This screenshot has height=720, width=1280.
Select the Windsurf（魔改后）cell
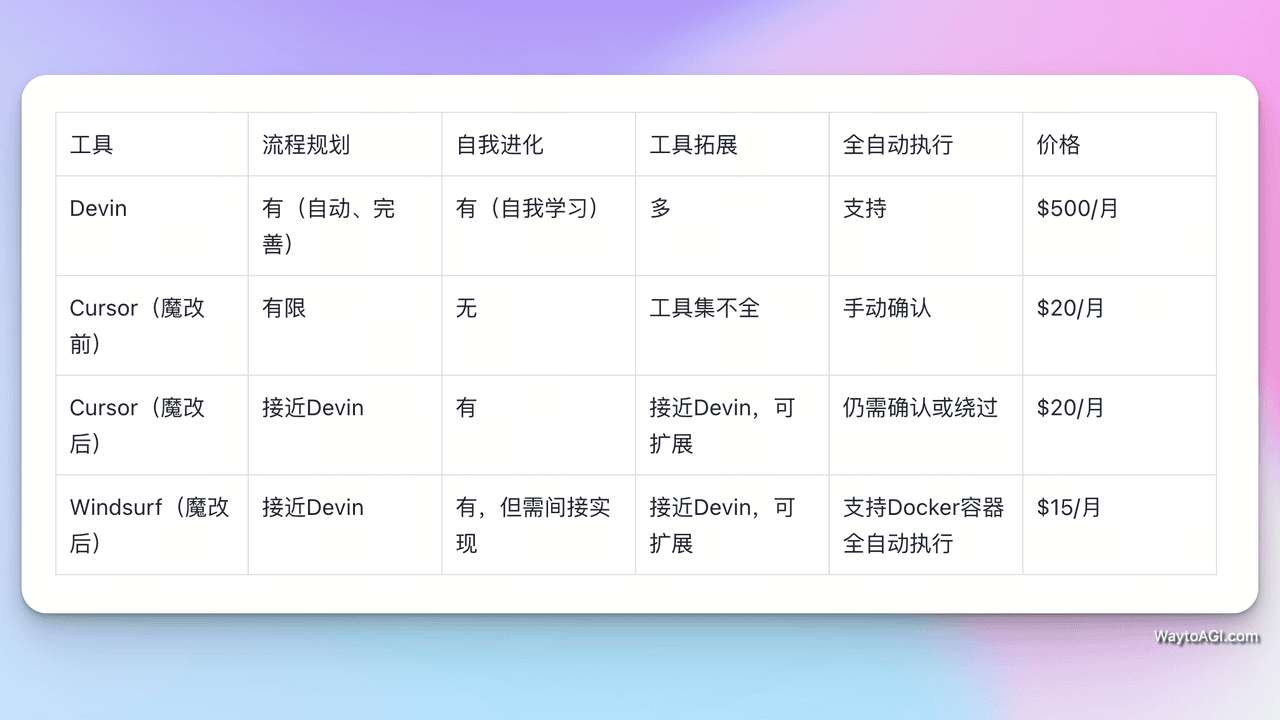[x=152, y=525]
